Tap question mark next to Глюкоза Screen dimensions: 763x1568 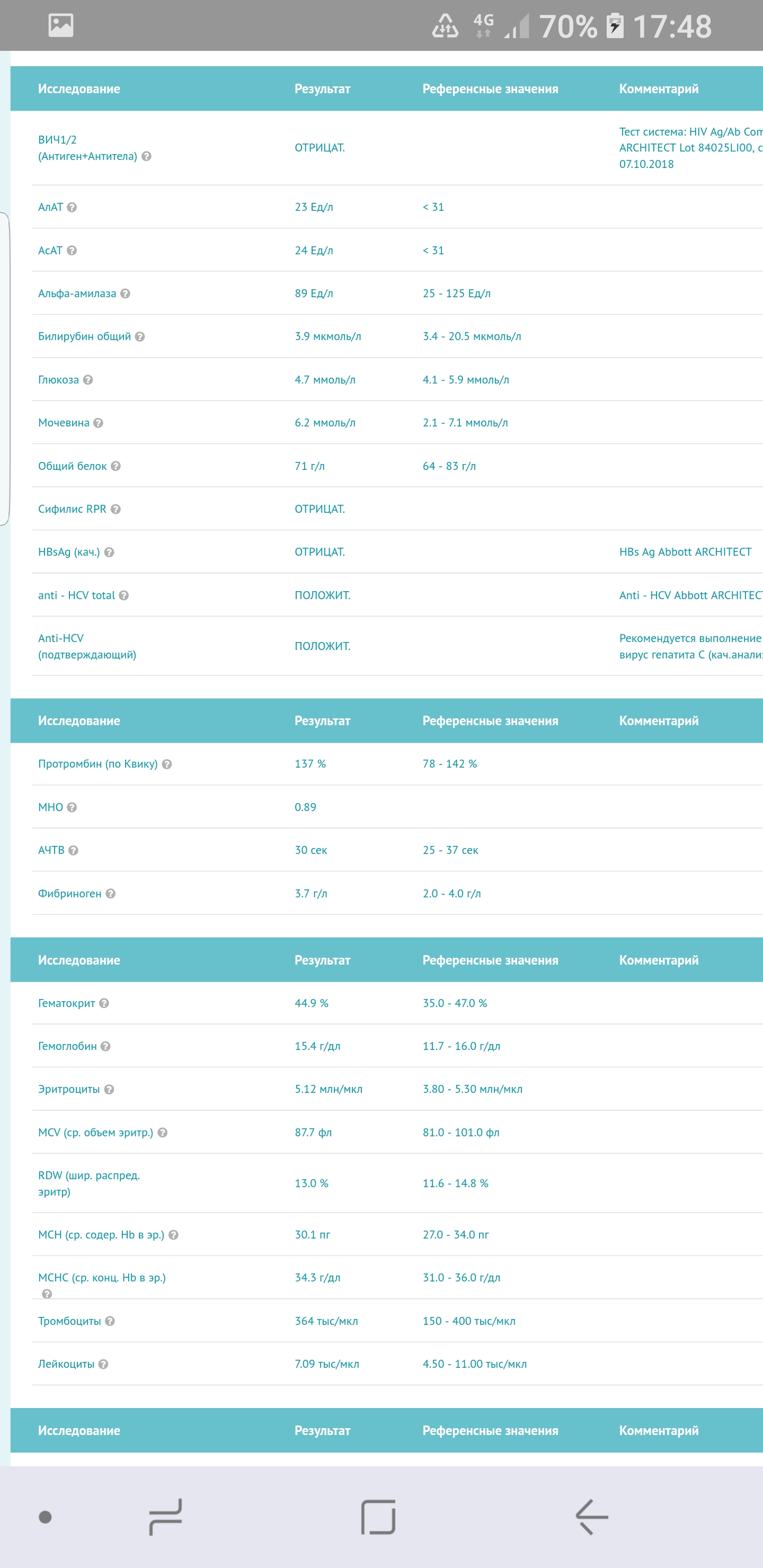click(88, 380)
